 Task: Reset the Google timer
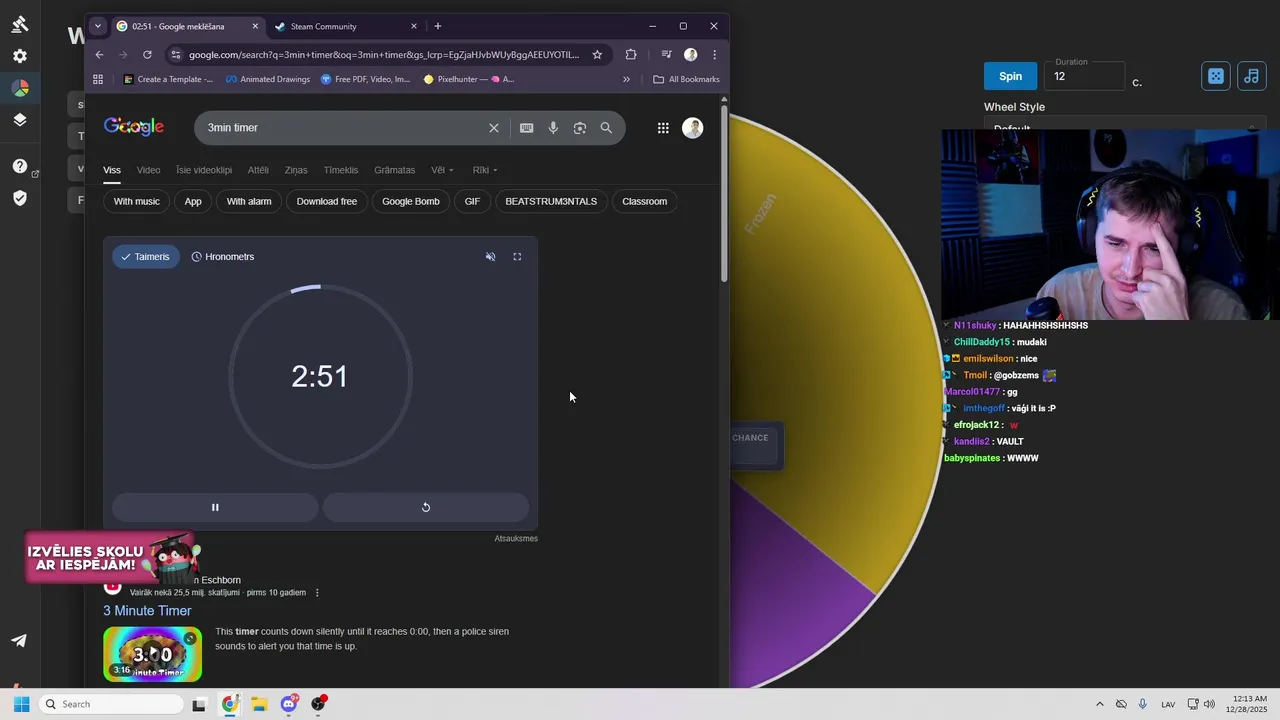pos(426,507)
